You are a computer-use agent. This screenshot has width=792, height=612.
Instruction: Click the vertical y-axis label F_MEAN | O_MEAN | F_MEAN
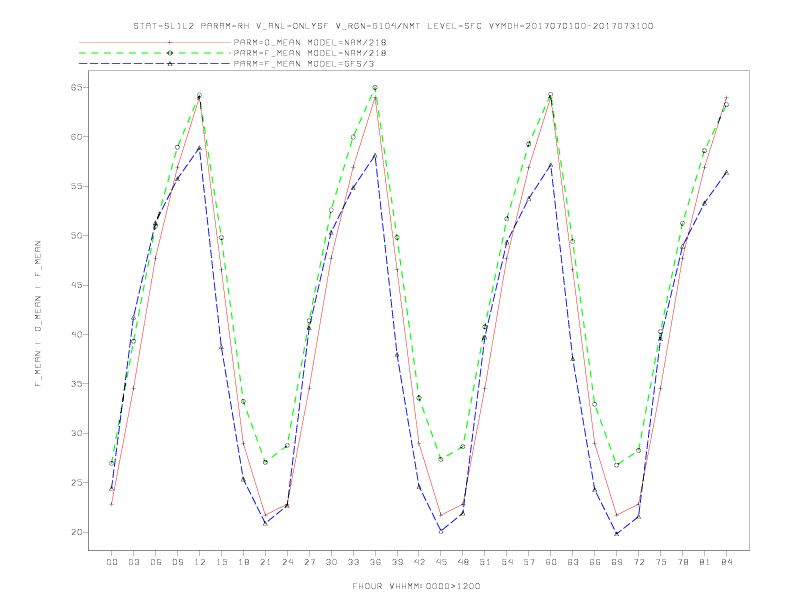click(38, 314)
